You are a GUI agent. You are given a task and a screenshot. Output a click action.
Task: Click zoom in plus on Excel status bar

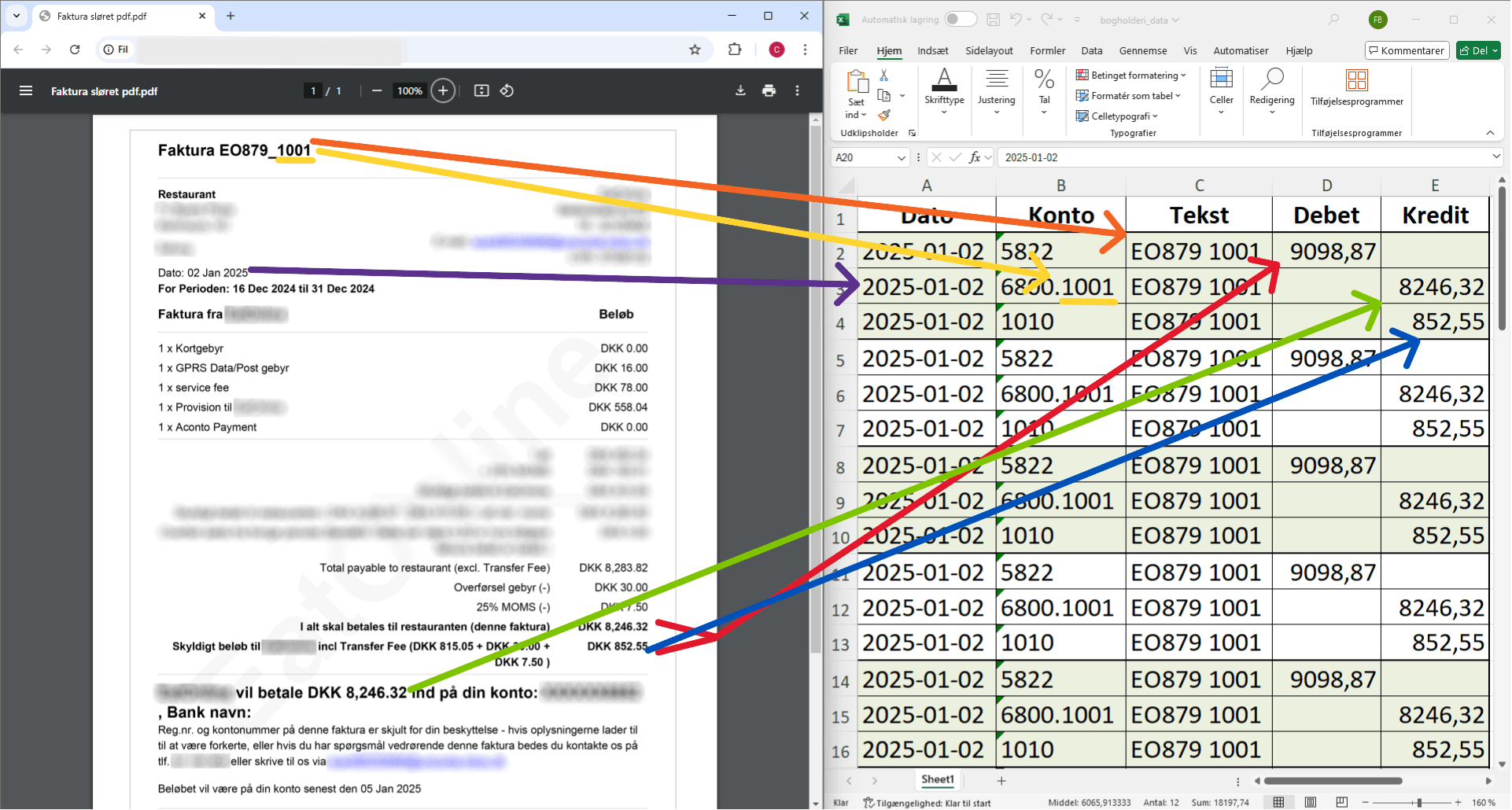(x=1458, y=803)
